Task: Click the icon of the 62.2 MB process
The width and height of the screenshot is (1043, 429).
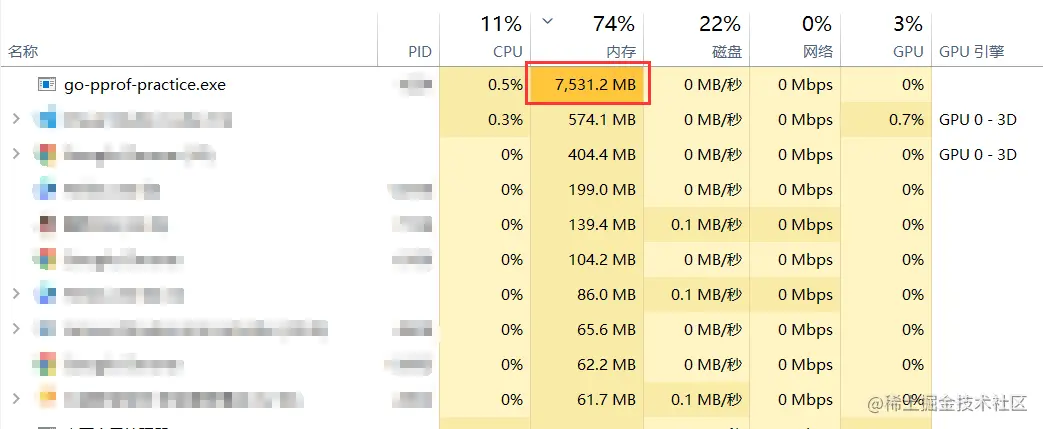Action: [x=46, y=365]
